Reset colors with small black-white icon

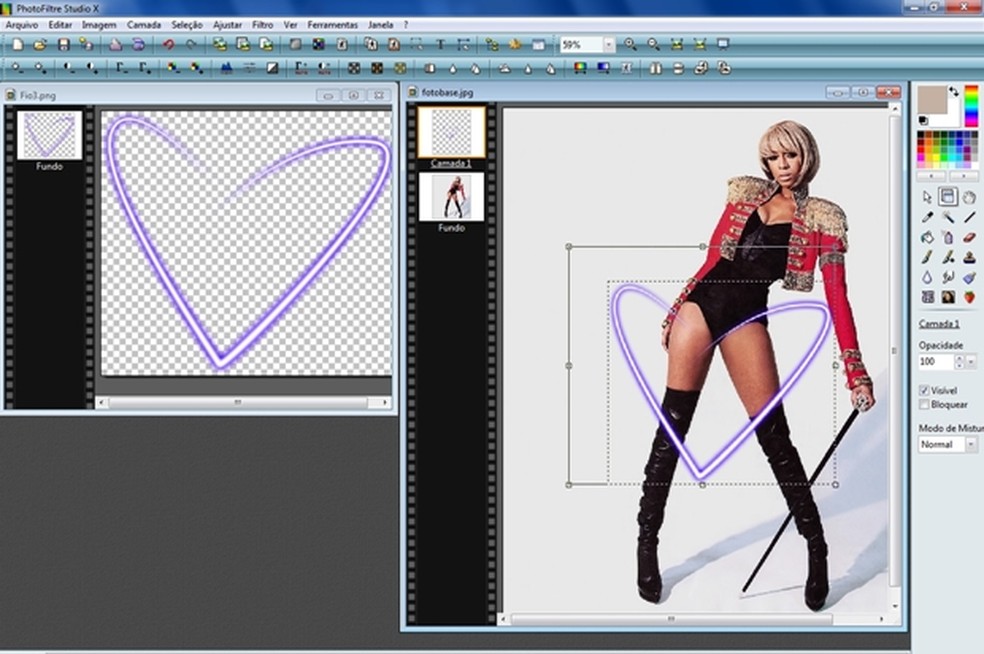(x=923, y=120)
